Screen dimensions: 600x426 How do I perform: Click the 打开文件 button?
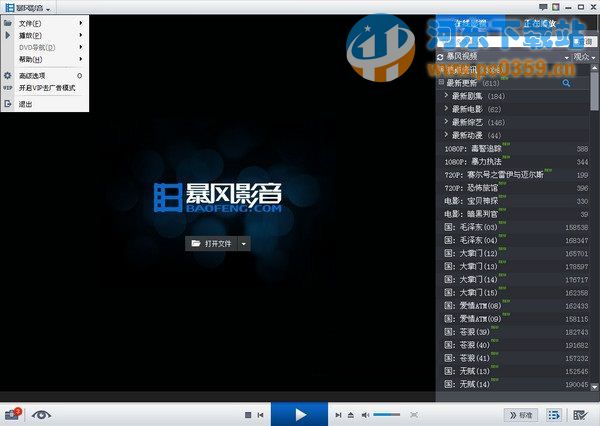[x=212, y=243]
